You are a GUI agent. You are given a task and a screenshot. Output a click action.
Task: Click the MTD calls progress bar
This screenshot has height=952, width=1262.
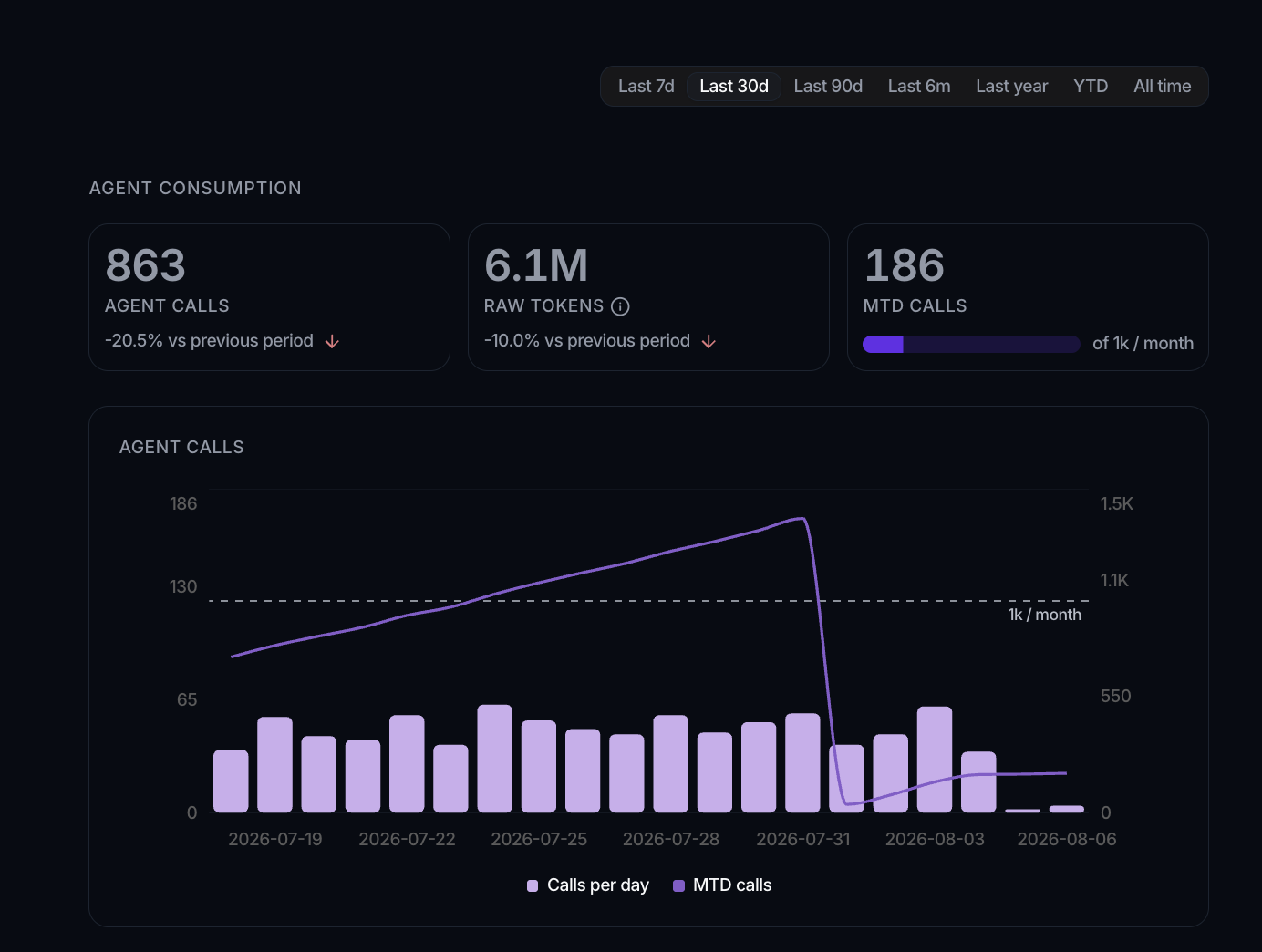pos(971,344)
